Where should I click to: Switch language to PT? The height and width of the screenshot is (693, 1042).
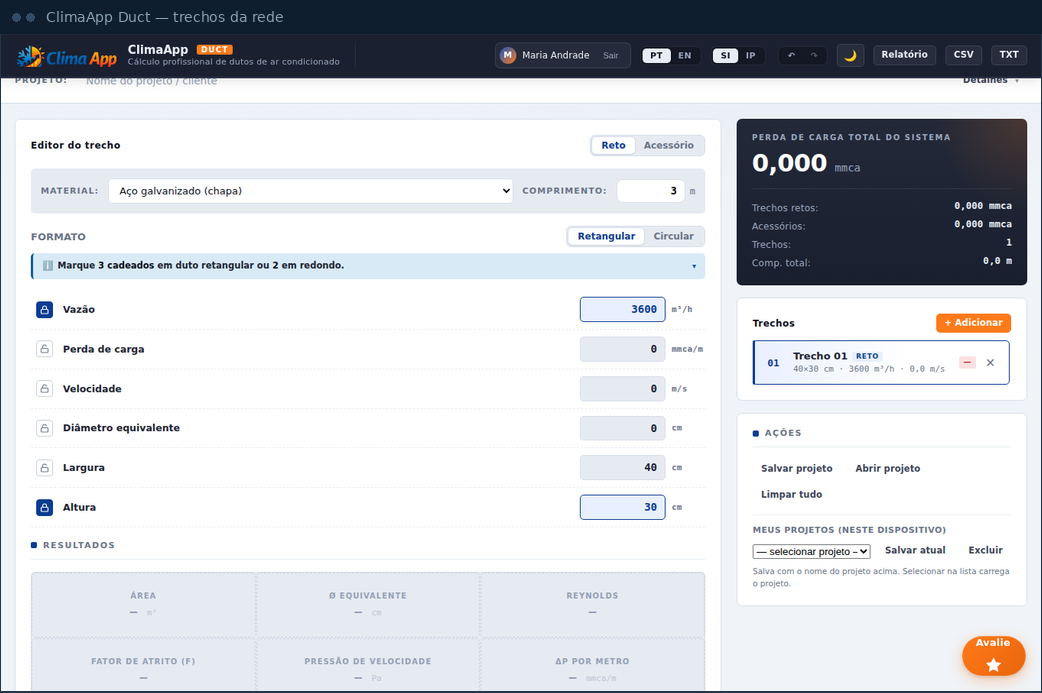(x=656, y=55)
